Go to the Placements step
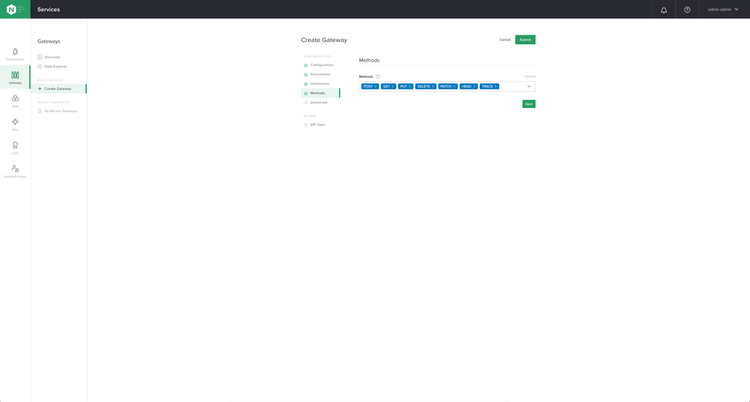Viewport: 750px width, 402px height. coord(317,75)
